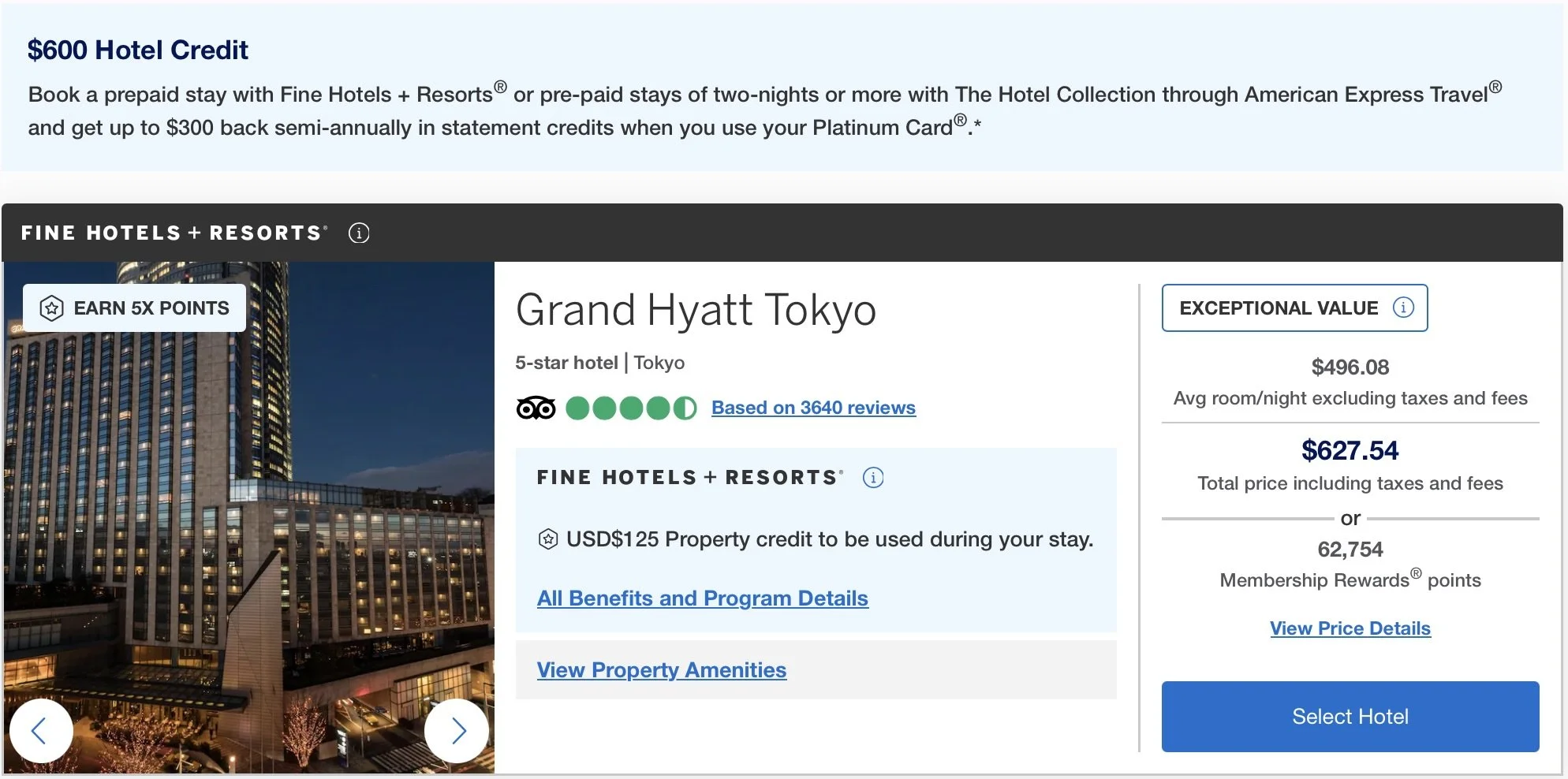This screenshot has width=1568, height=779.
Task: View Property Amenities link
Action: (662, 670)
